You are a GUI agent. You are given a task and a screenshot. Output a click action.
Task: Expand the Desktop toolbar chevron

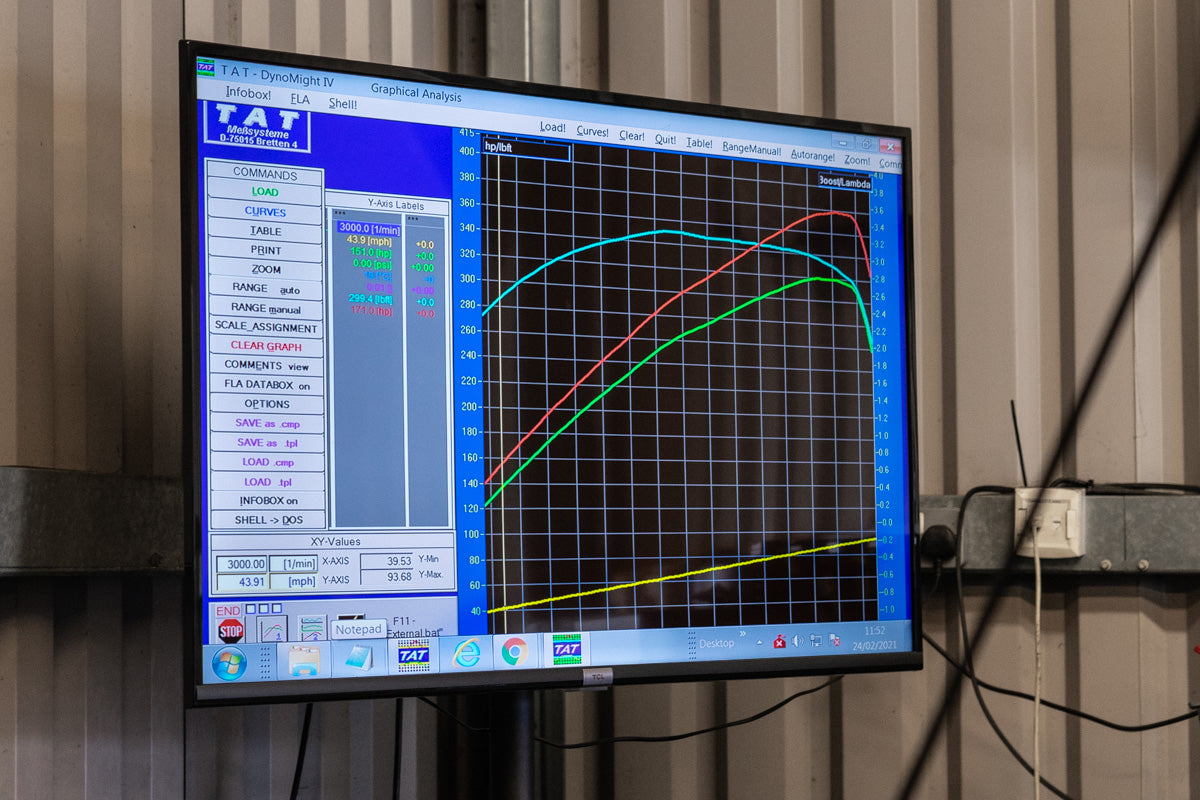[742, 632]
